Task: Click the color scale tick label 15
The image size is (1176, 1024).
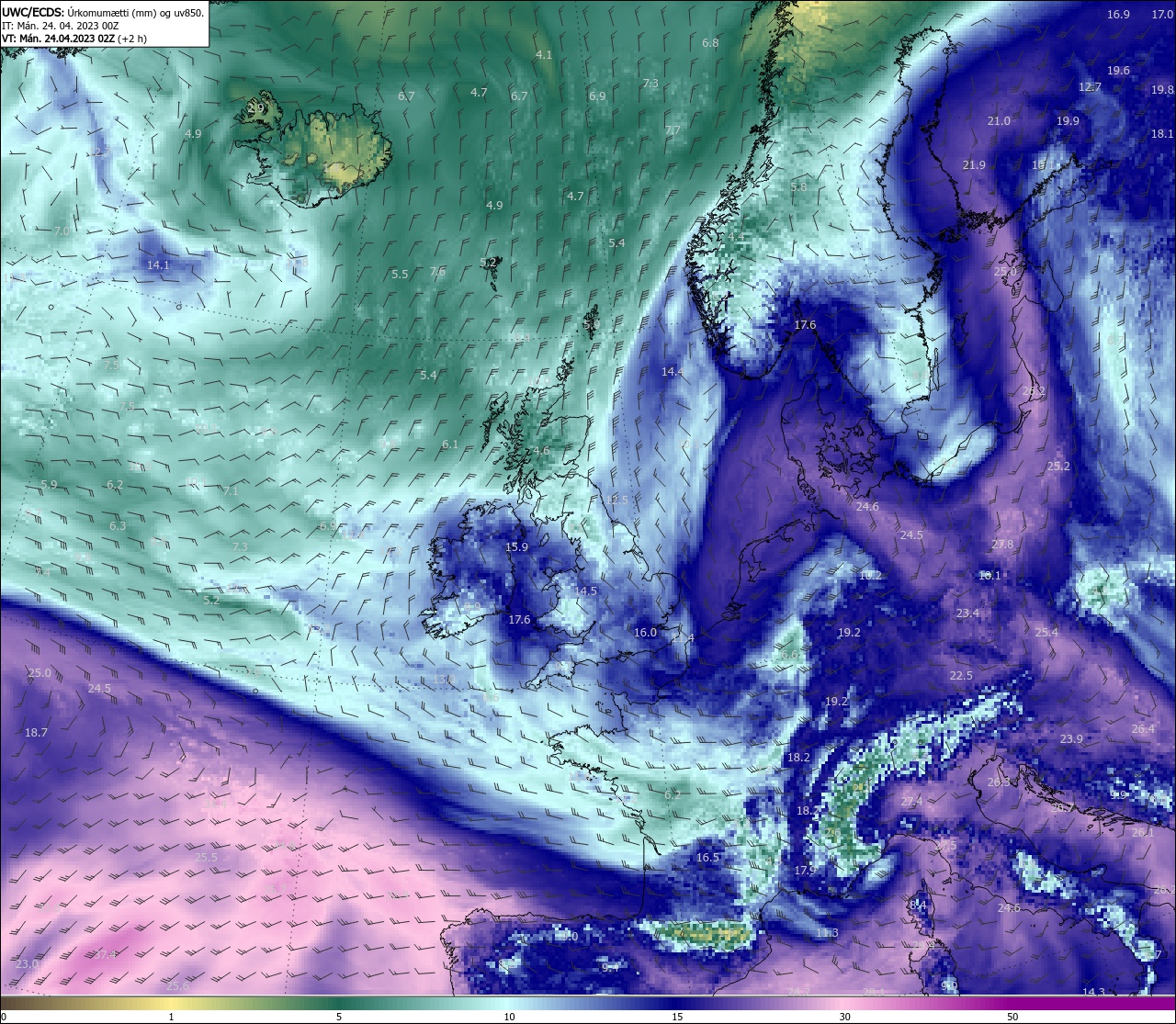Action: (677, 1017)
